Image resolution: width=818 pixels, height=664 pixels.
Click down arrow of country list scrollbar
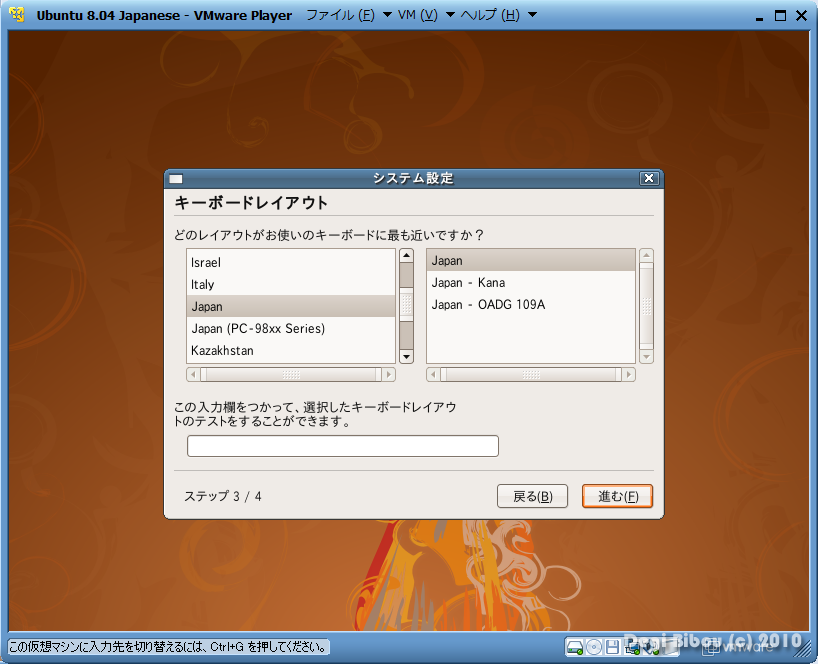pos(406,357)
